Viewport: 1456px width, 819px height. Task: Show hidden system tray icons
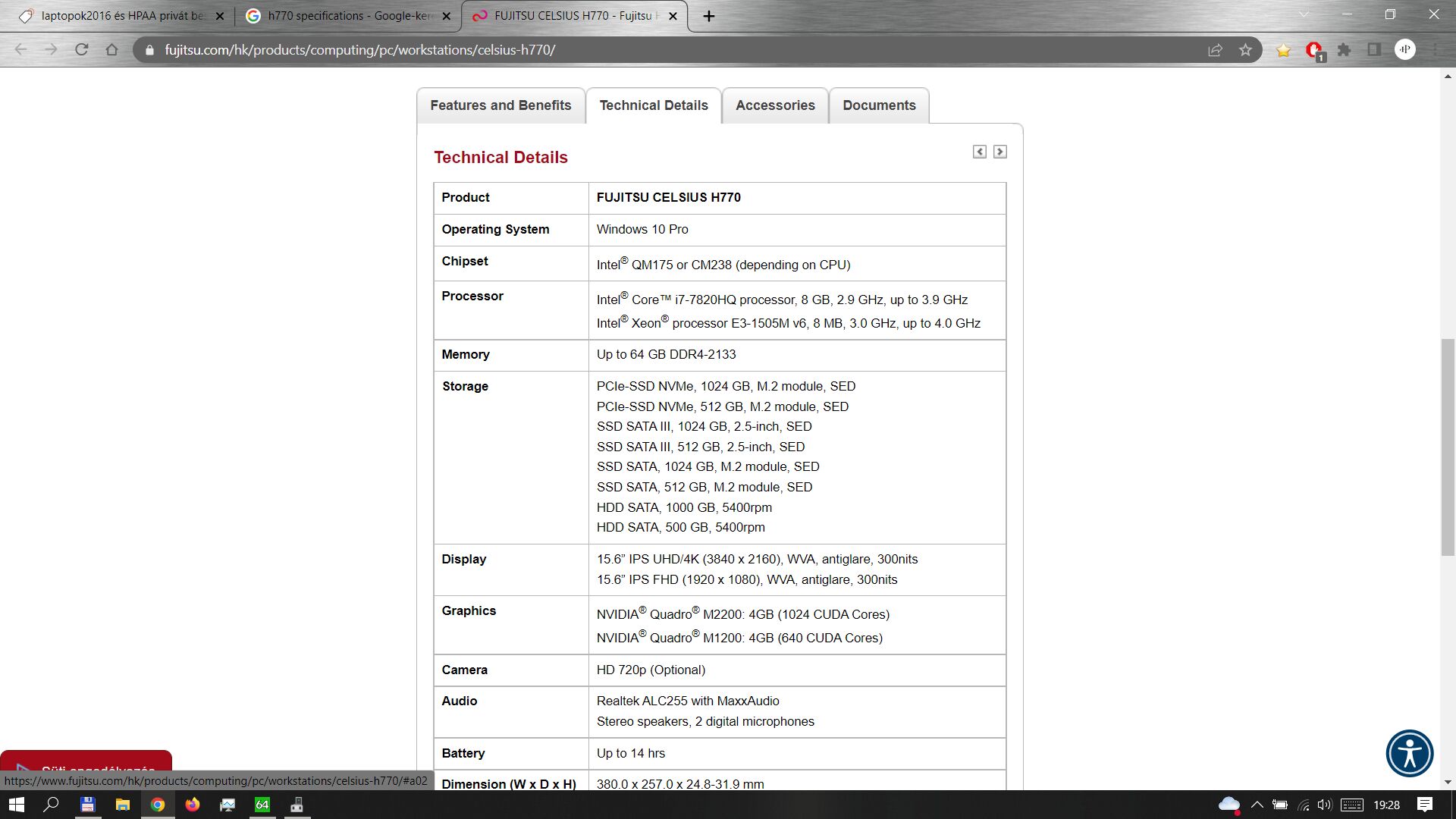click(1257, 805)
